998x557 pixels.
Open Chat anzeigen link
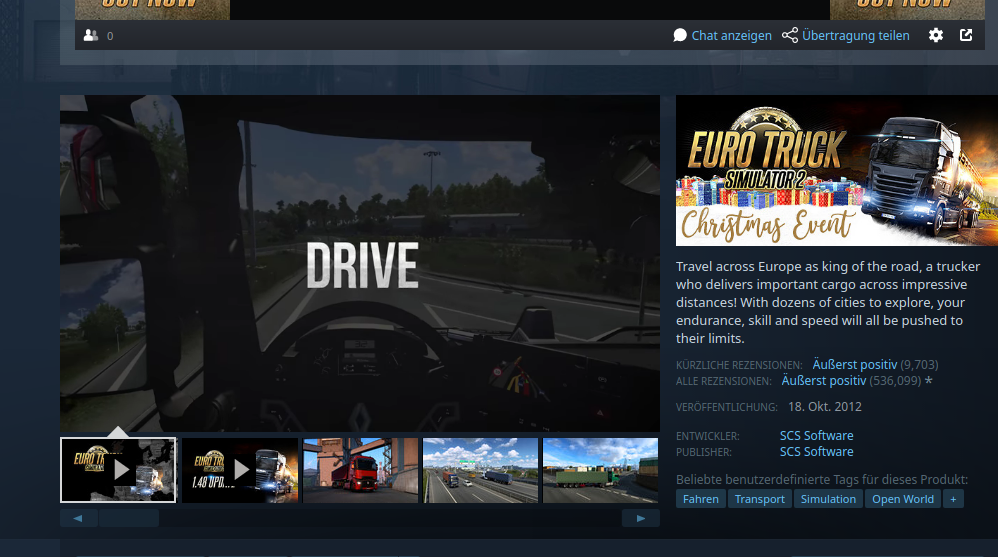tap(731, 36)
